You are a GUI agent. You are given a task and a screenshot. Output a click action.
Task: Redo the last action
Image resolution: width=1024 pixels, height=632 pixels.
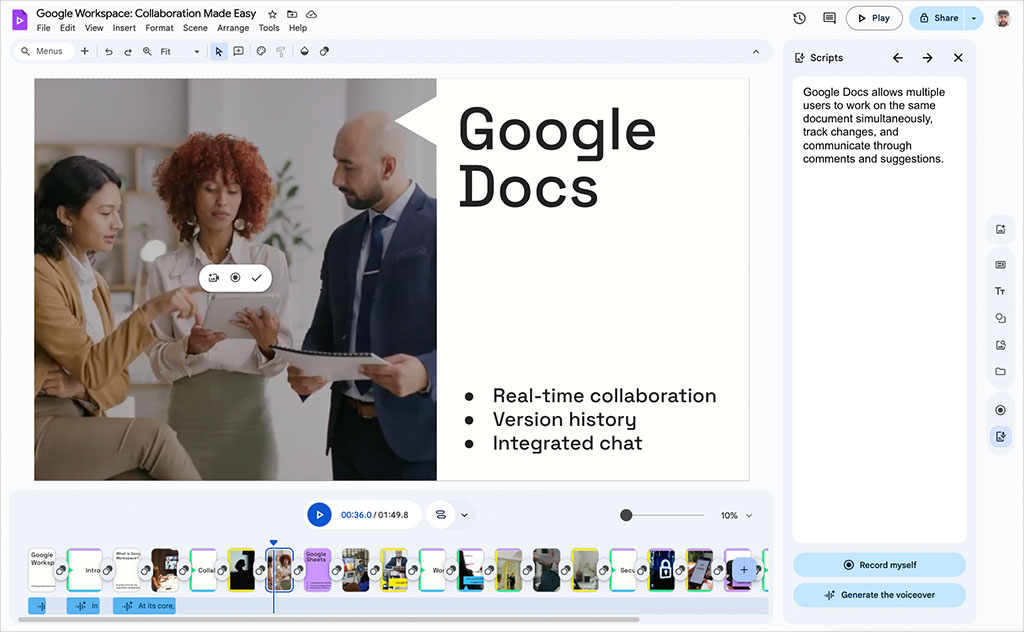point(128,51)
